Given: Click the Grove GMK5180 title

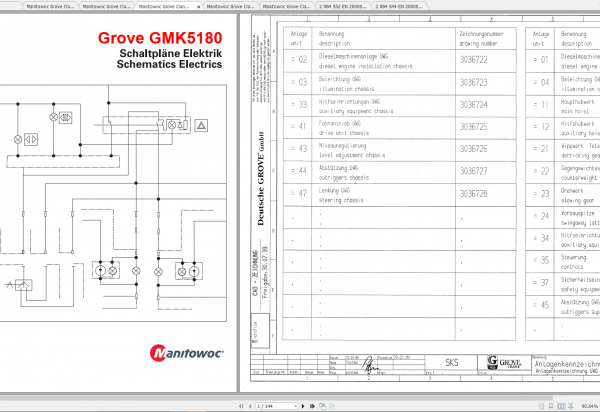Looking at the screenshot, I should click(x=160, y=38).
